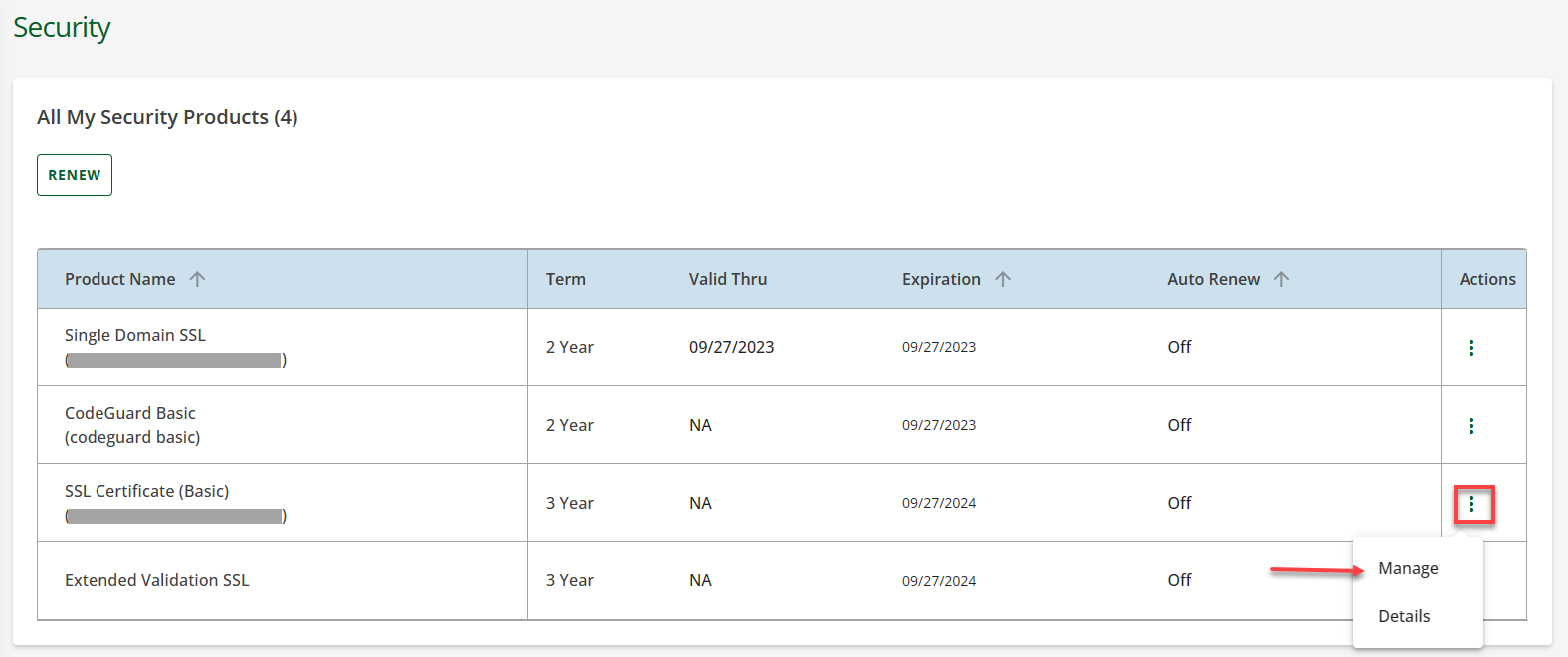Image resolution: width=1568 pixels, height=657 pixels.
Task: Choose Details from the actions popup
Action: [1404, 616]
